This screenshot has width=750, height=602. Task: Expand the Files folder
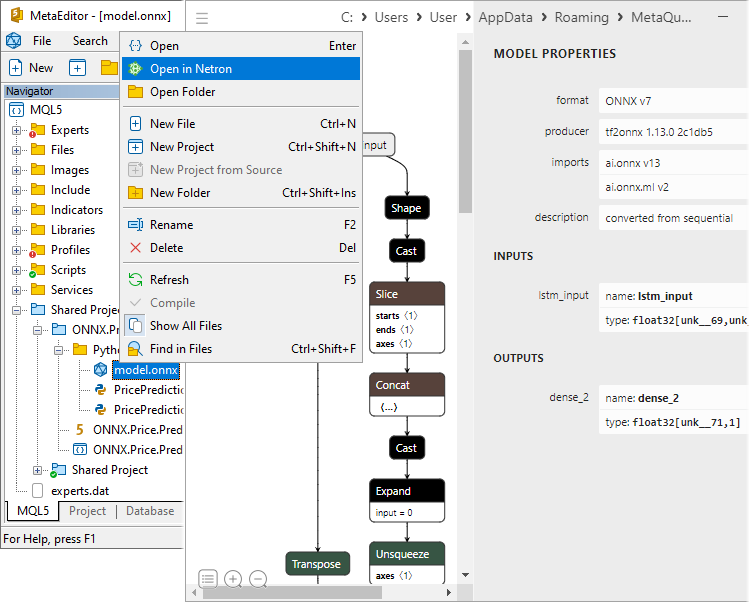point(16,150)
